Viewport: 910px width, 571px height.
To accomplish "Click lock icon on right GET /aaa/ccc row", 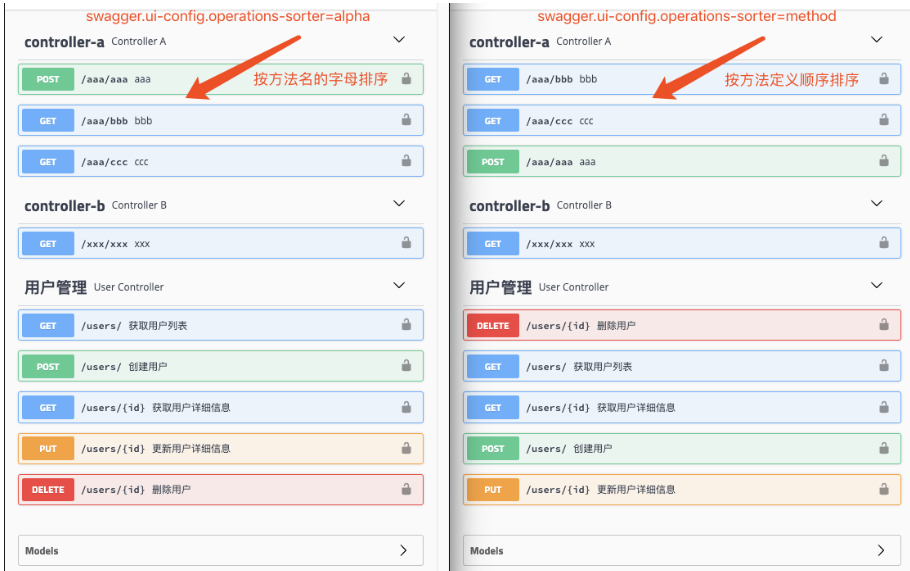I will click(x=884, y=120).
